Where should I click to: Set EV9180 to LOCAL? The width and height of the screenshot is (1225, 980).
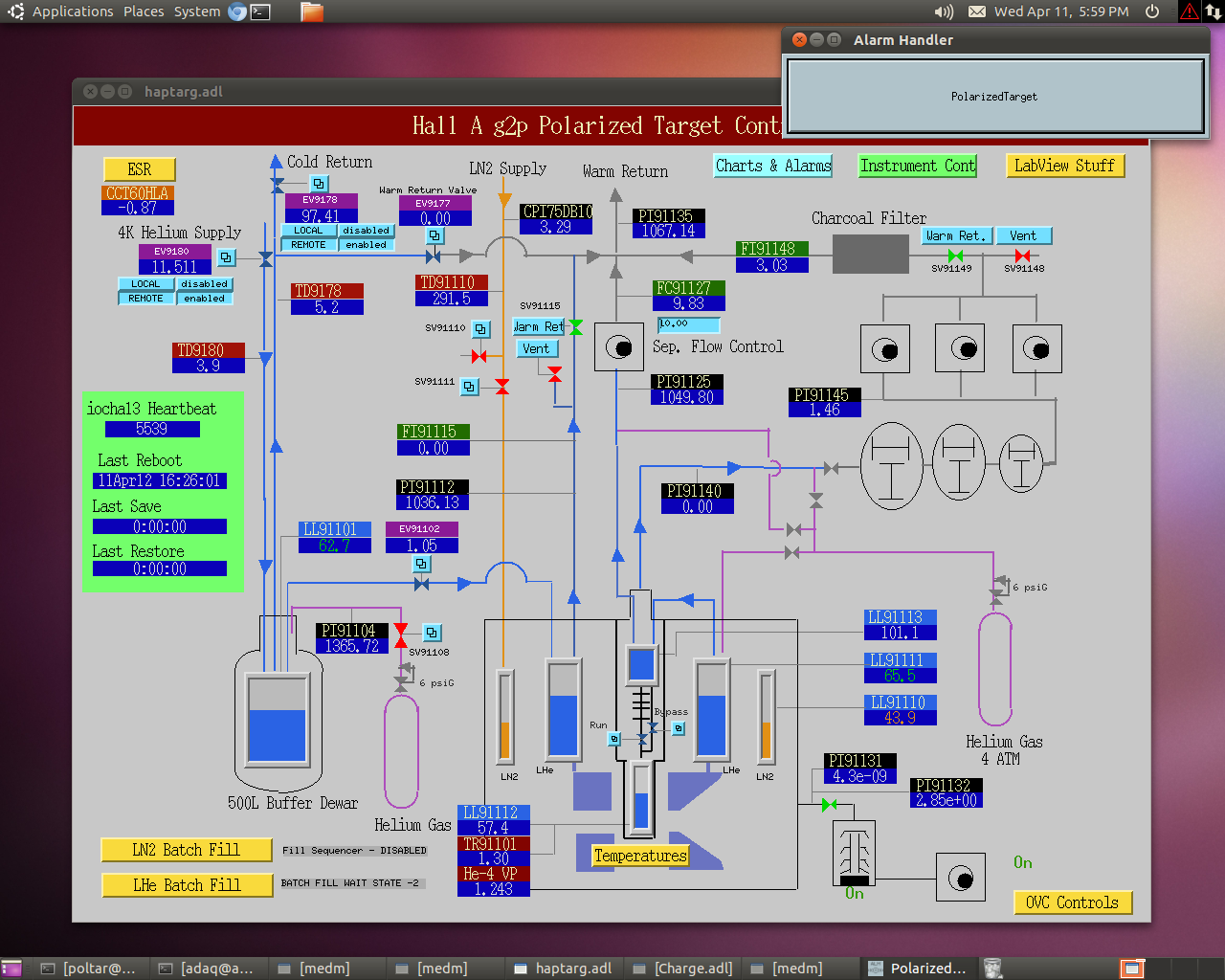(145, 284)
